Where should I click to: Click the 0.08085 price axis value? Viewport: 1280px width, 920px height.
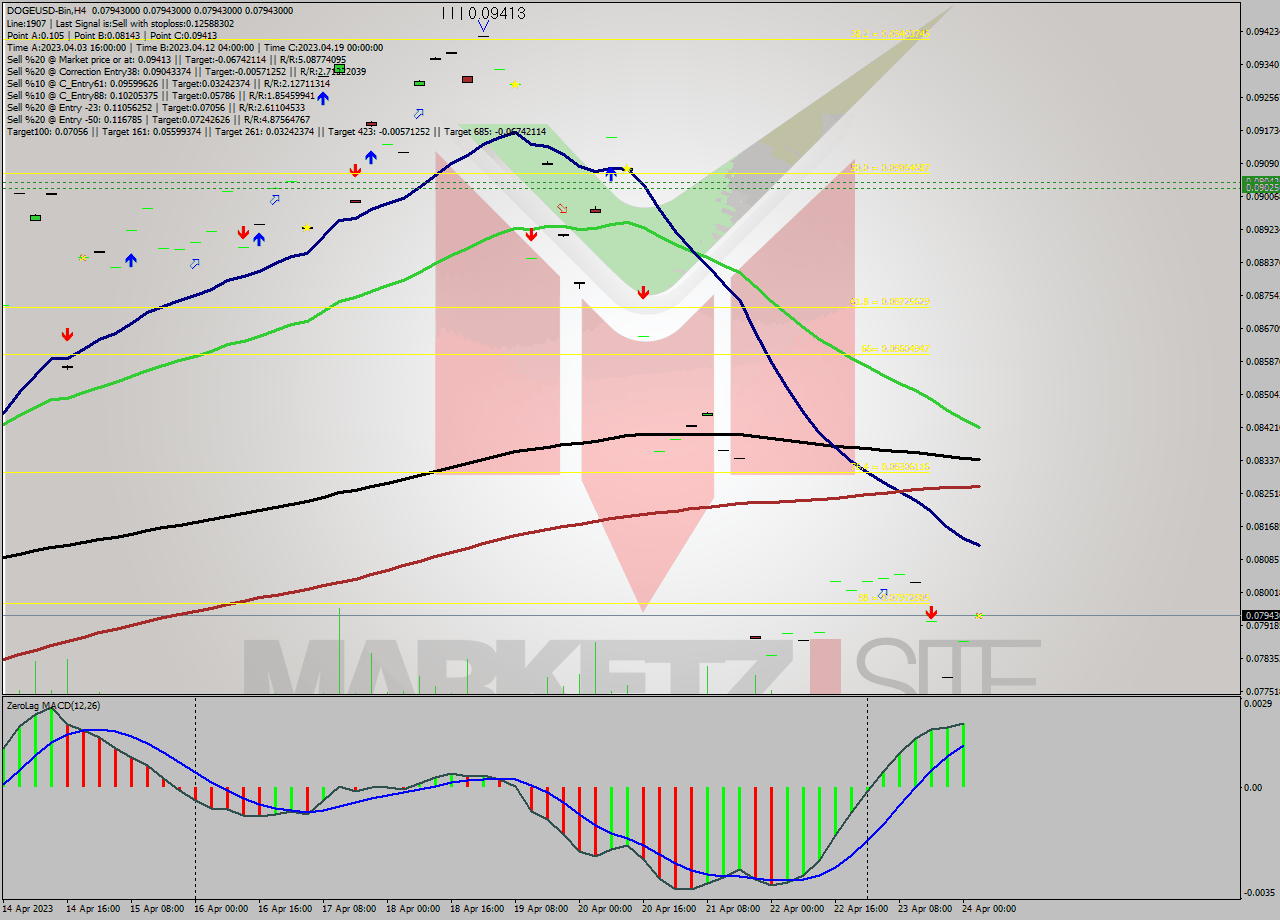point(1264,559)
